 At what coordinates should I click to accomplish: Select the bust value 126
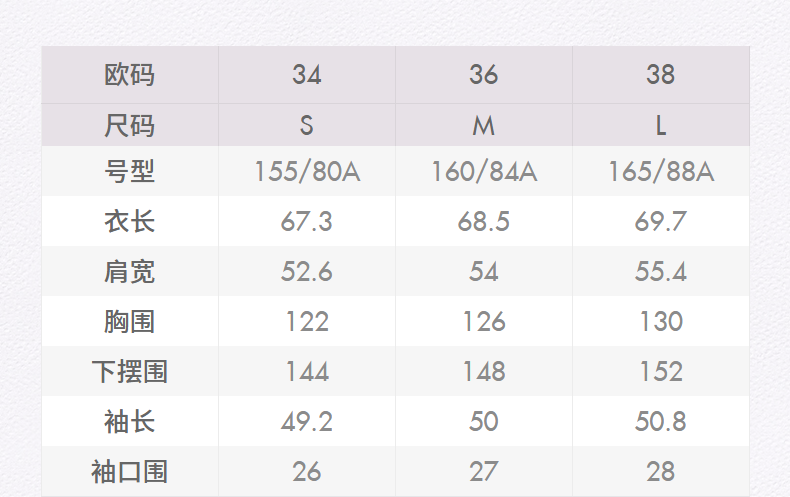484,321
